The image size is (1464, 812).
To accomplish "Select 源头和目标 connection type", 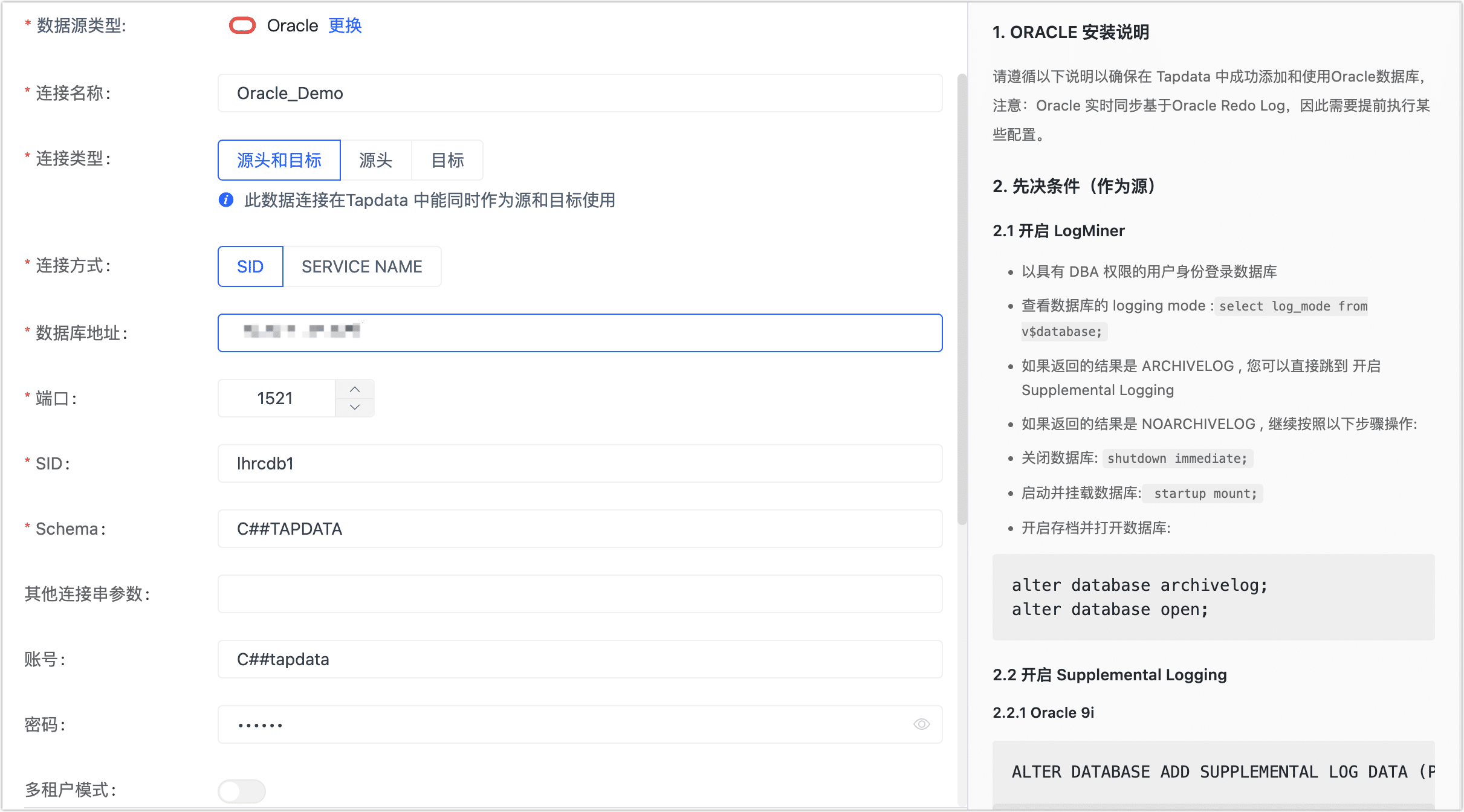I will (x=279, y=160).
